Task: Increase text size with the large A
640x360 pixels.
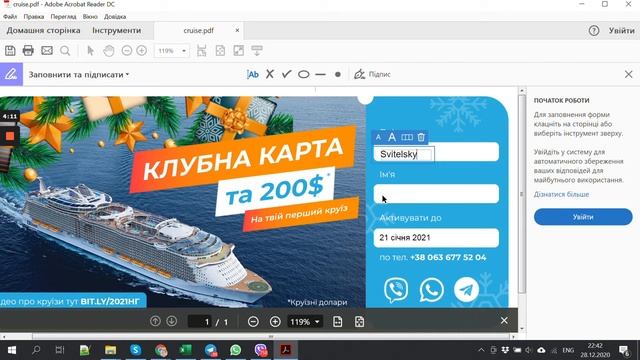Action: (x=392, y=137)
